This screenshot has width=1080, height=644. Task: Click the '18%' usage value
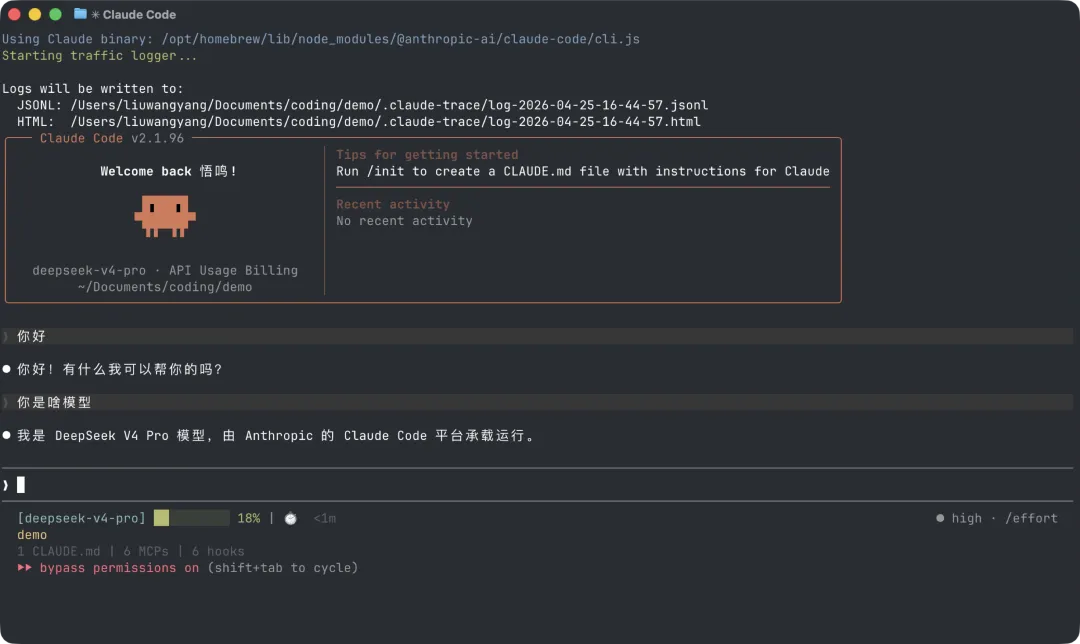(x=249, y=518)
